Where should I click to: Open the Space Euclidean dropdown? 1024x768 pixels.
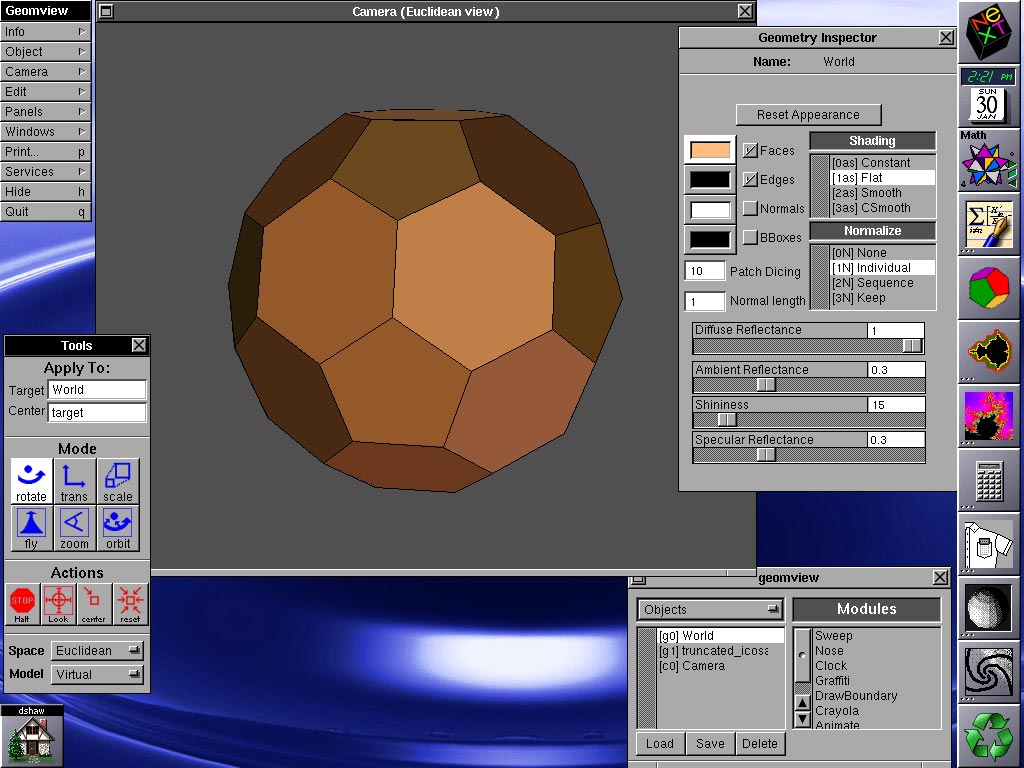(97, 650)
